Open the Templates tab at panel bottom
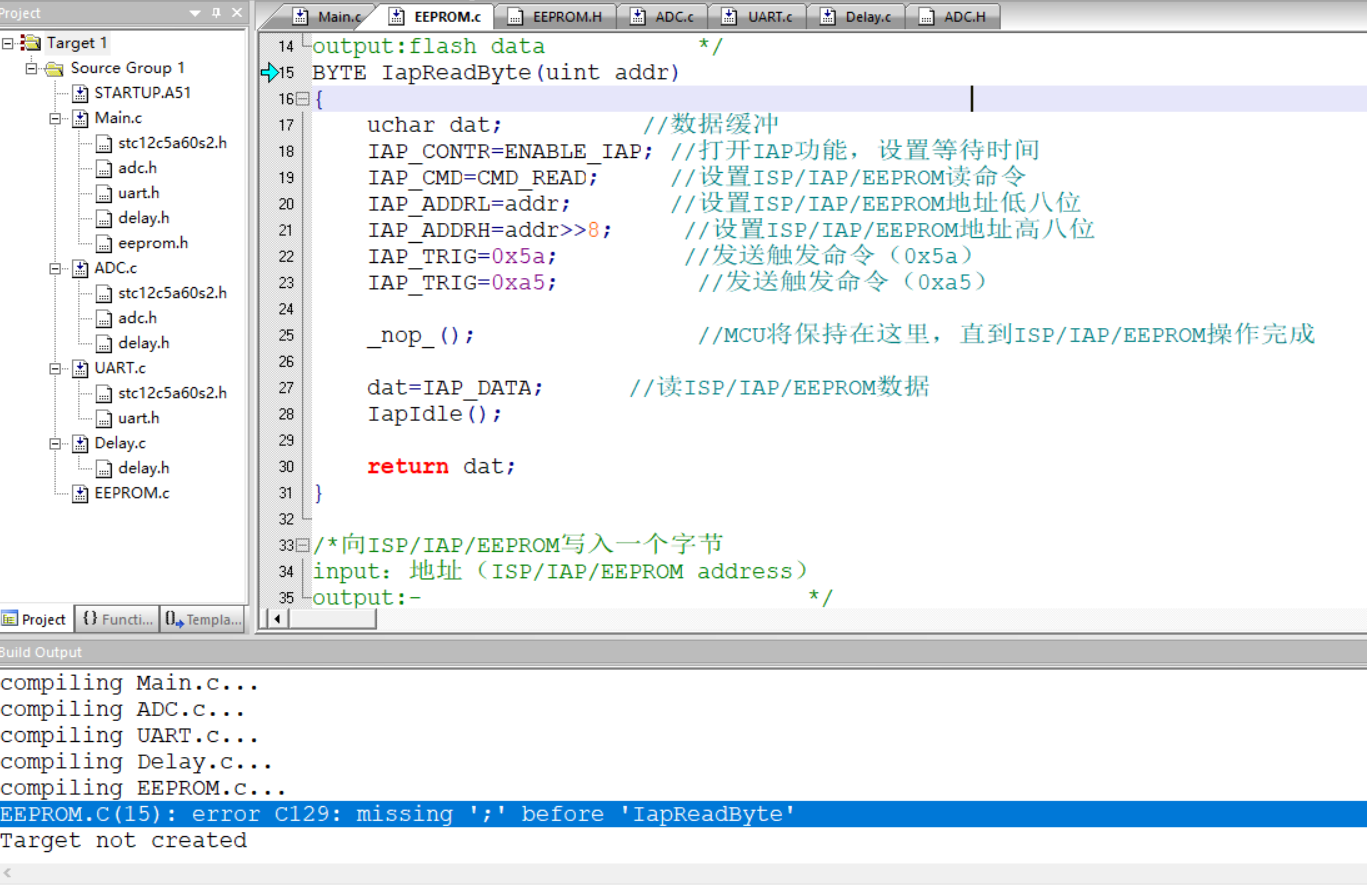Viewport: 1367px width, 885px height. [202, 619]
